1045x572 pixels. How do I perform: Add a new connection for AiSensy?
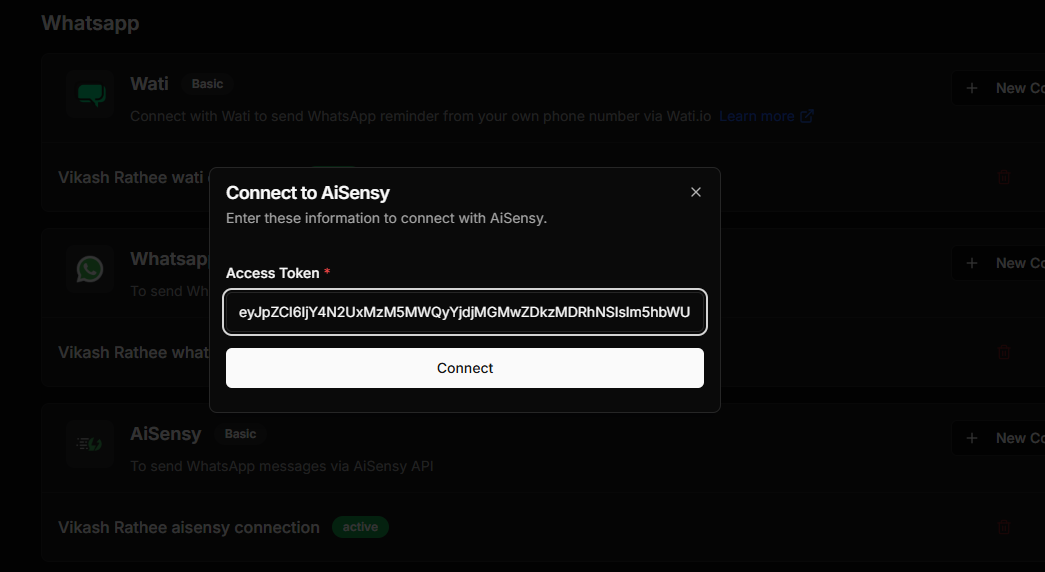point(998,438)
